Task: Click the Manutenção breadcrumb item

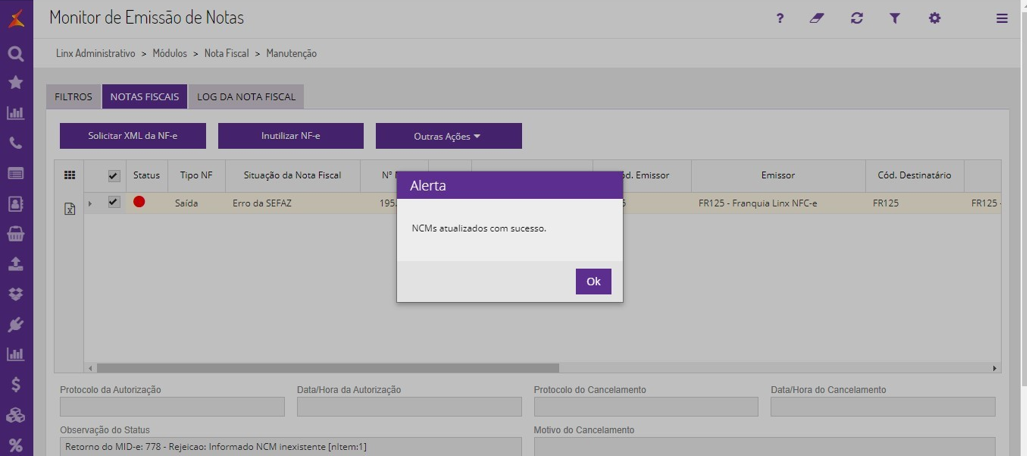Action: (291, 54)
